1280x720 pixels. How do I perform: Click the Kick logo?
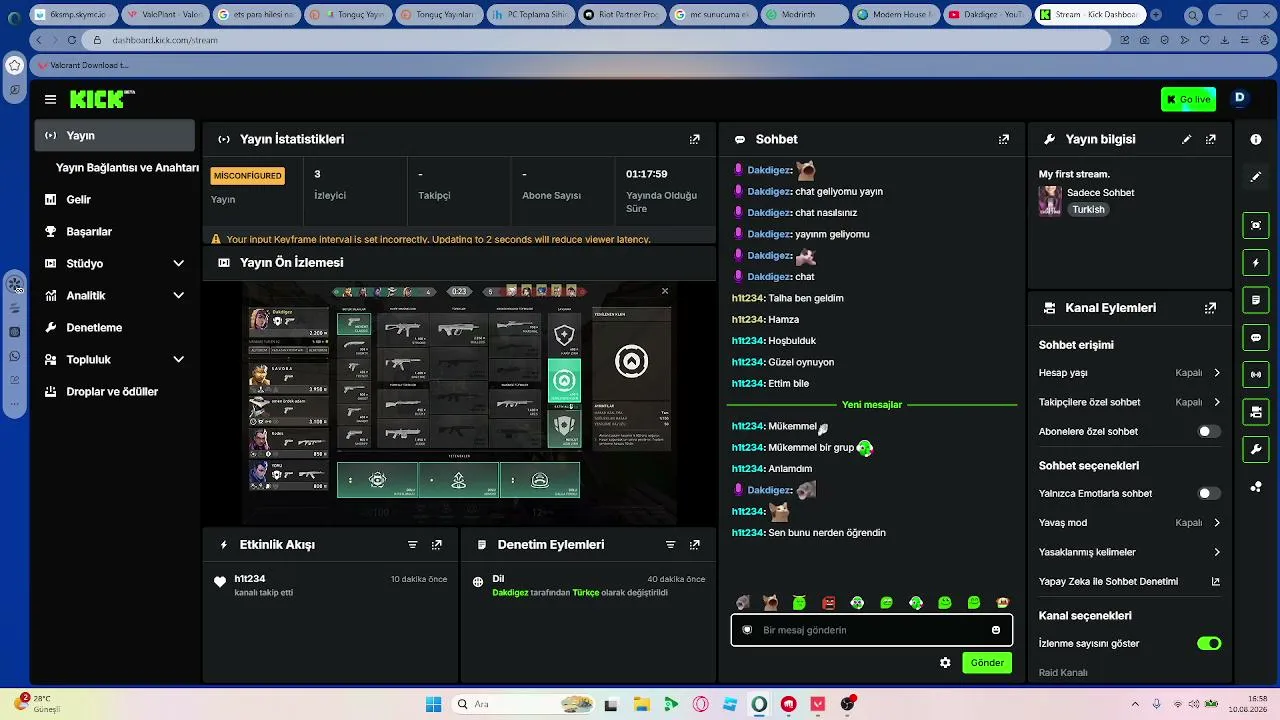point(102,99)
